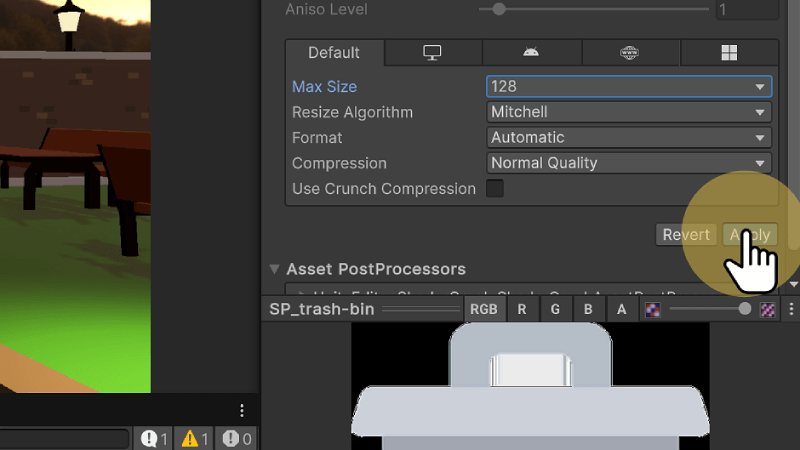Open Compression dropdown set to Normal Quality
Image resolution: width=800 pixels, height=450 pixels.
click(x=629, y=163)
